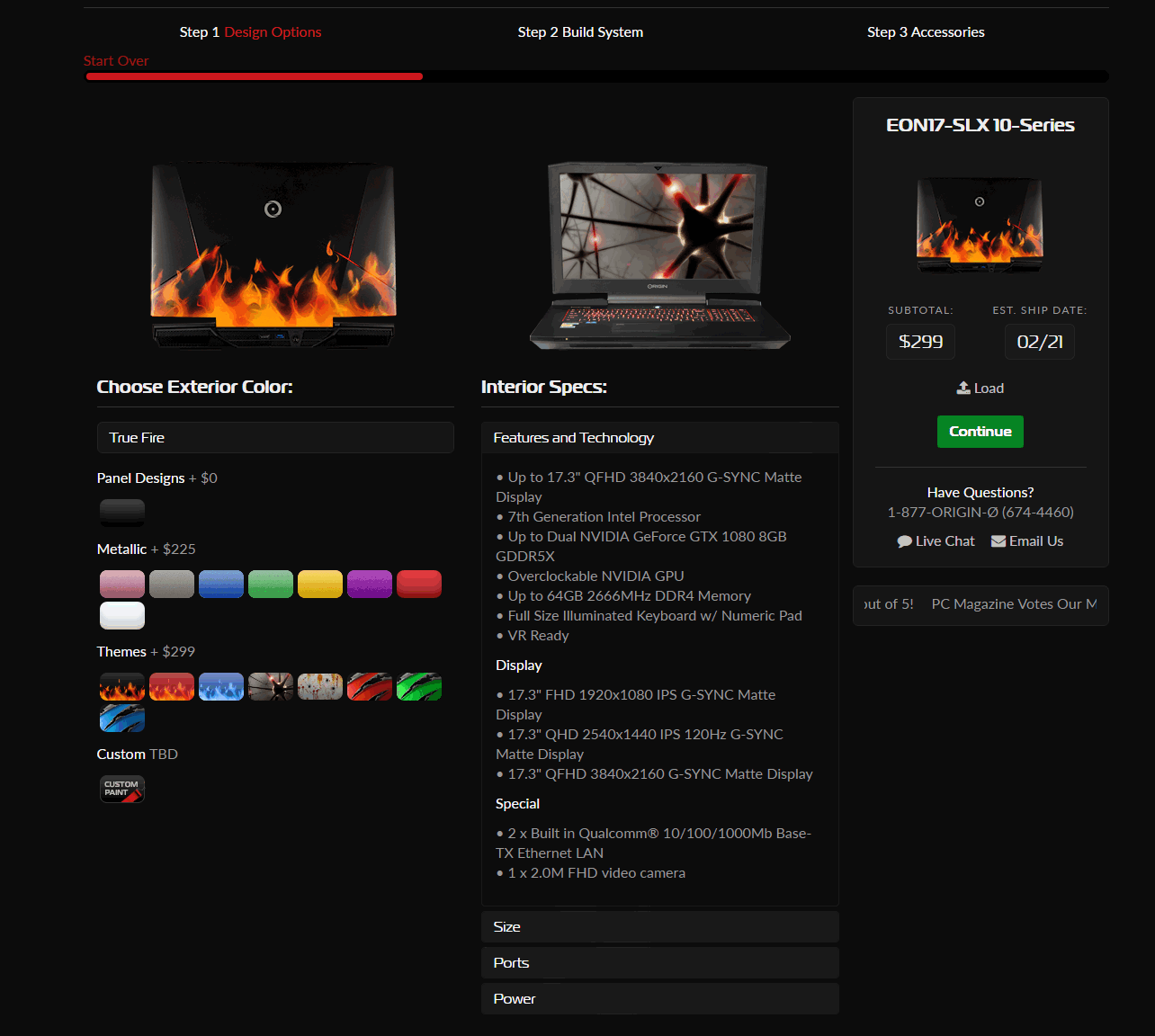Image resolution: width=1155 pixels, height=1036 pixels.
Task: Expand the Size specs section
Action: tap(660, 927)
